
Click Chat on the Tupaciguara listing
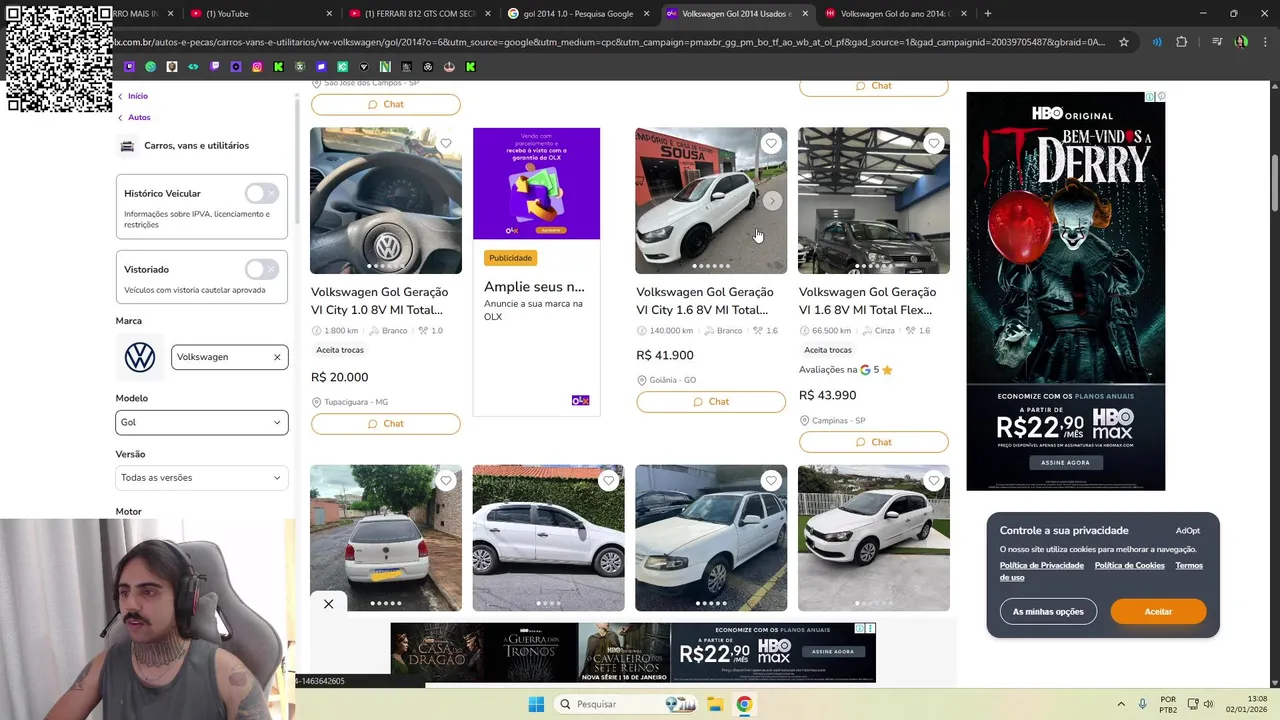[x=386, y=424]
